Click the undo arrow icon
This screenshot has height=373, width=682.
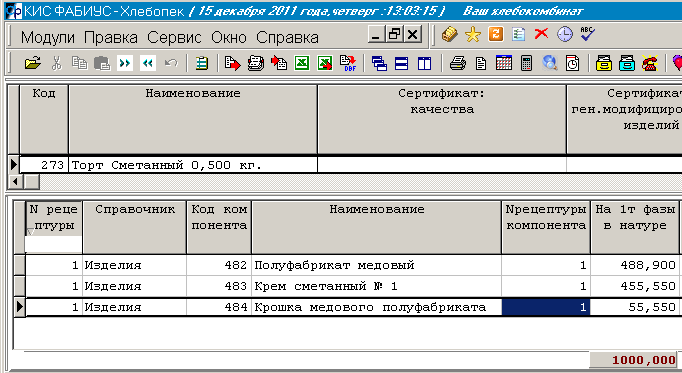tap(171, 63)
